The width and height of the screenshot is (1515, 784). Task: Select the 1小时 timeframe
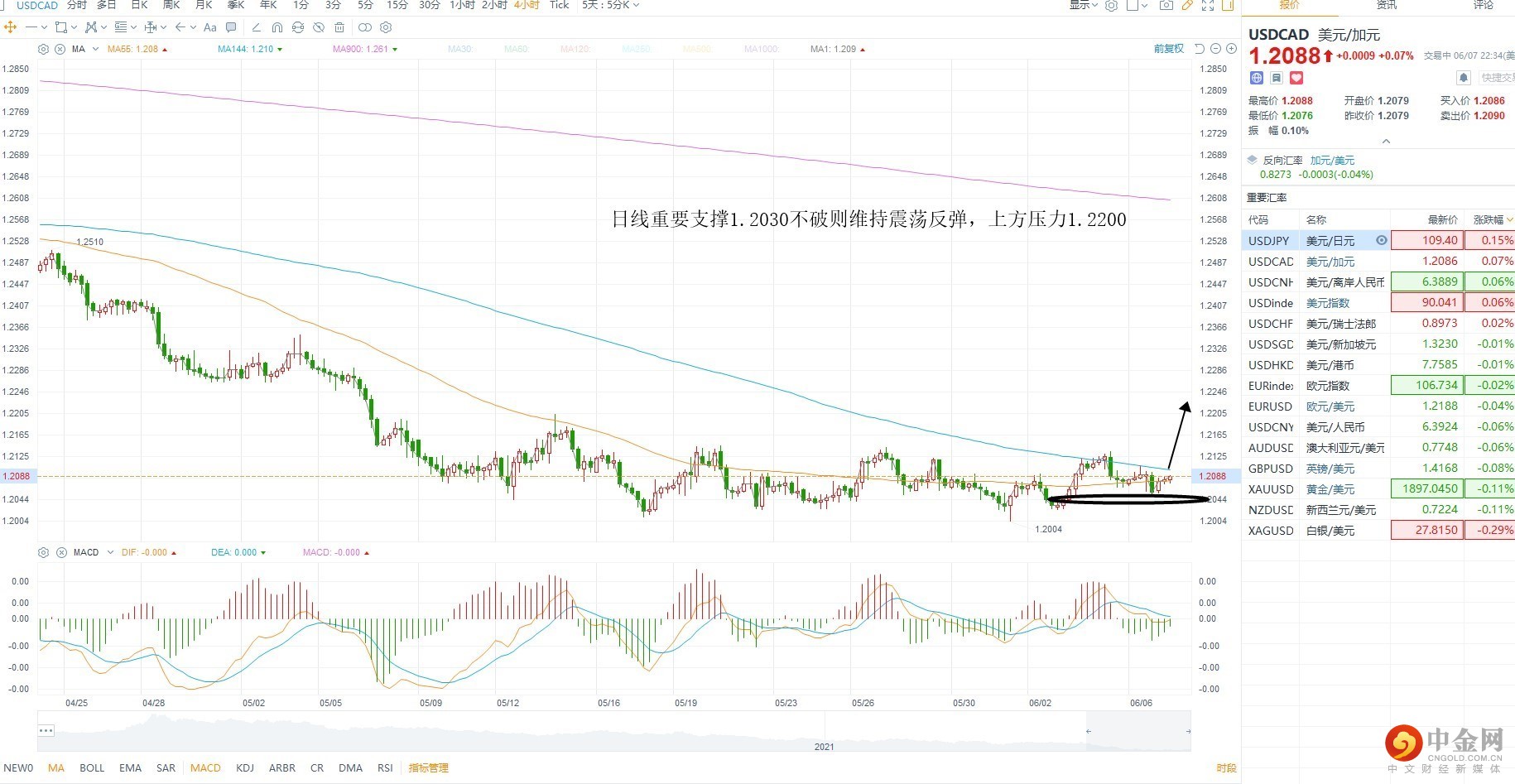(463, 5)
